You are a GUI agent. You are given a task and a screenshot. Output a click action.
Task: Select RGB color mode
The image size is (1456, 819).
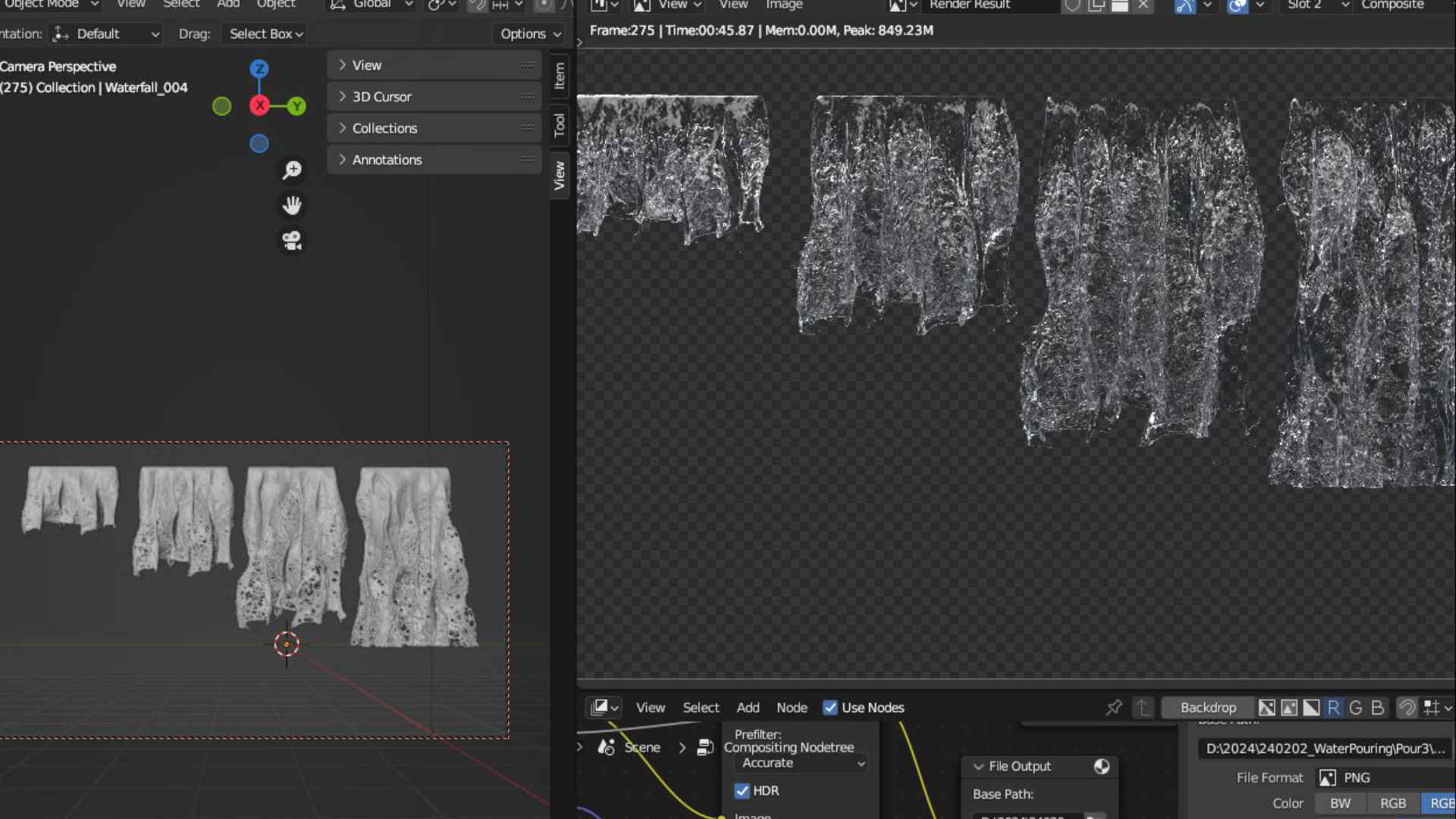pos(1392,804)
